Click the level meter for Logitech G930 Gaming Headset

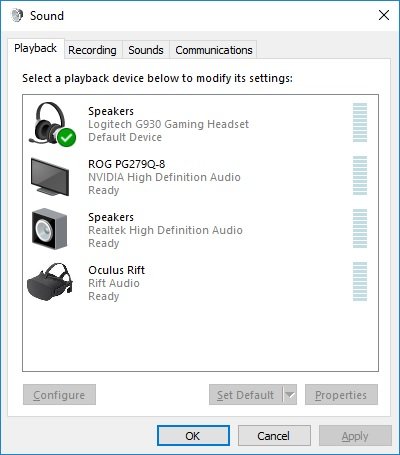point(360,122)
